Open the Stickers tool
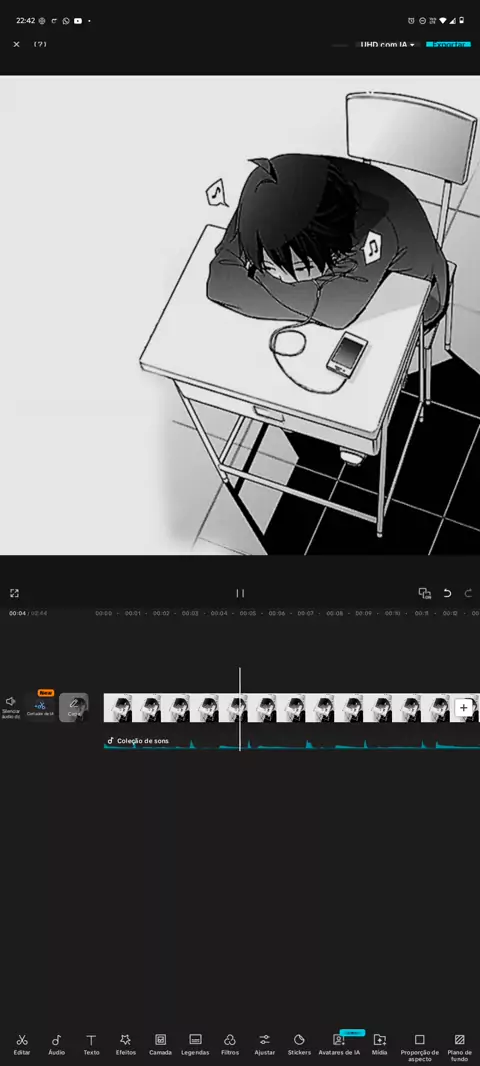The height and width of the screenshot is (1066, 480). coord(299,1044)
